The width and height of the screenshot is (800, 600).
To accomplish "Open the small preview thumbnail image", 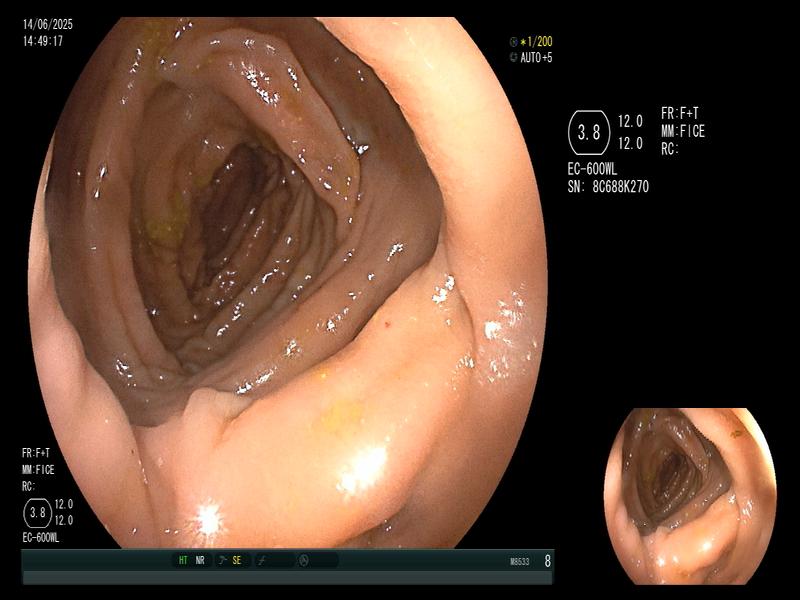I will [x=691, y=496].
